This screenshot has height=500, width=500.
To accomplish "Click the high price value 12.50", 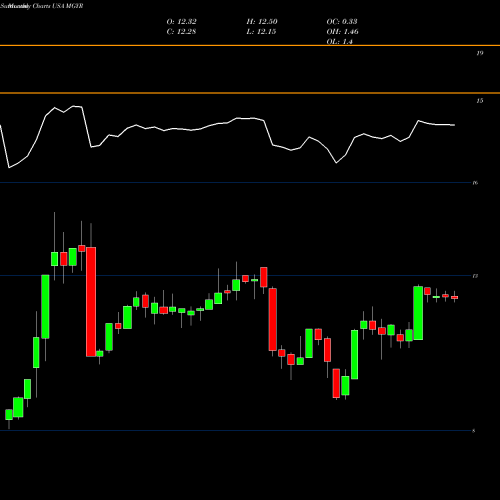I will [268, 22].
